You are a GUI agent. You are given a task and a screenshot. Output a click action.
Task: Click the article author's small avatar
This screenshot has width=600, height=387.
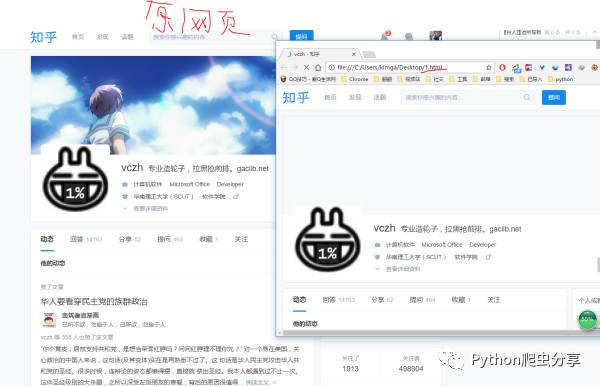[x=49, y=320]
